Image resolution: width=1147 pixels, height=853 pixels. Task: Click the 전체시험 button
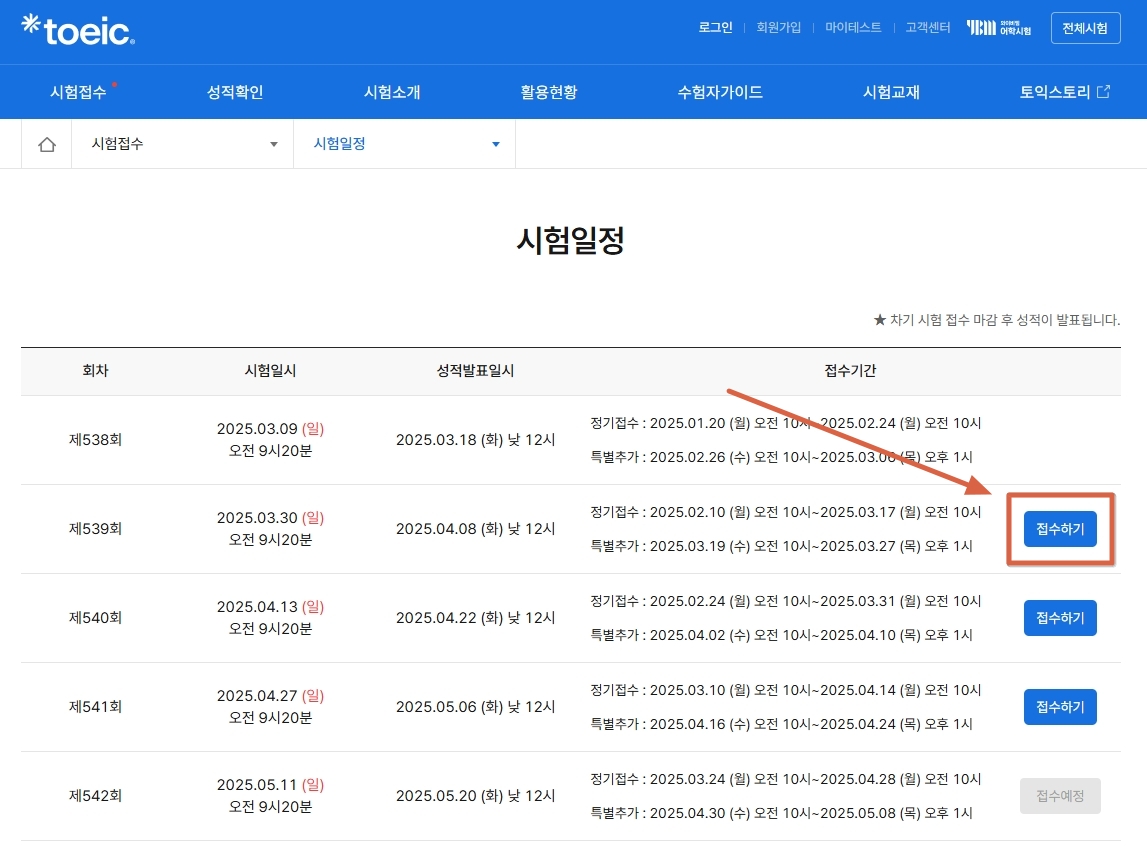pyautogui.click(x=1085, y=28)
